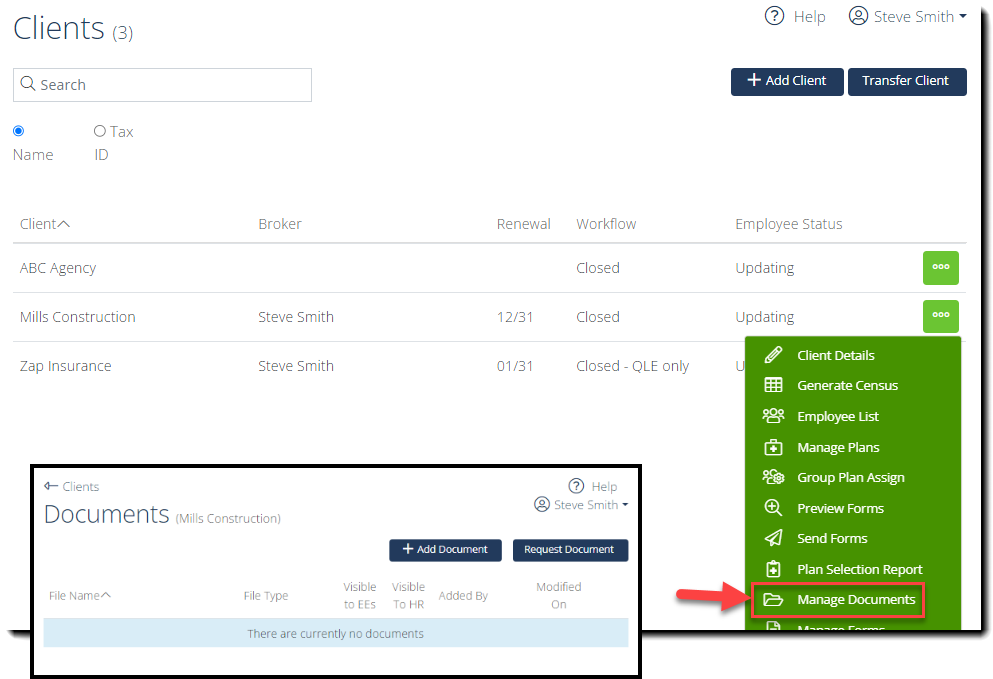Click the medical kit icon for Manage Plans
993x679 pixels.
coord(773,447)
